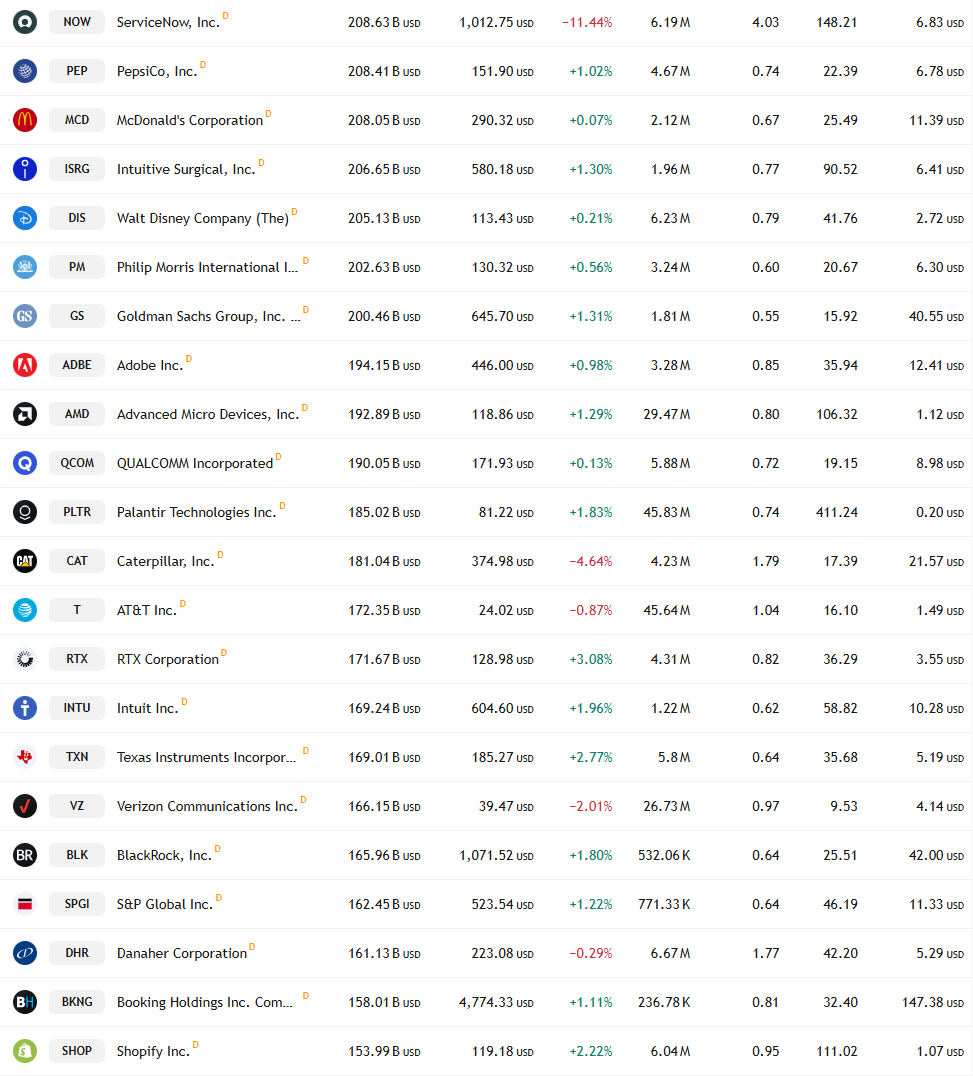Click the Intuit logo icon
Viewport: 973px width, 1076px height.
25,708
